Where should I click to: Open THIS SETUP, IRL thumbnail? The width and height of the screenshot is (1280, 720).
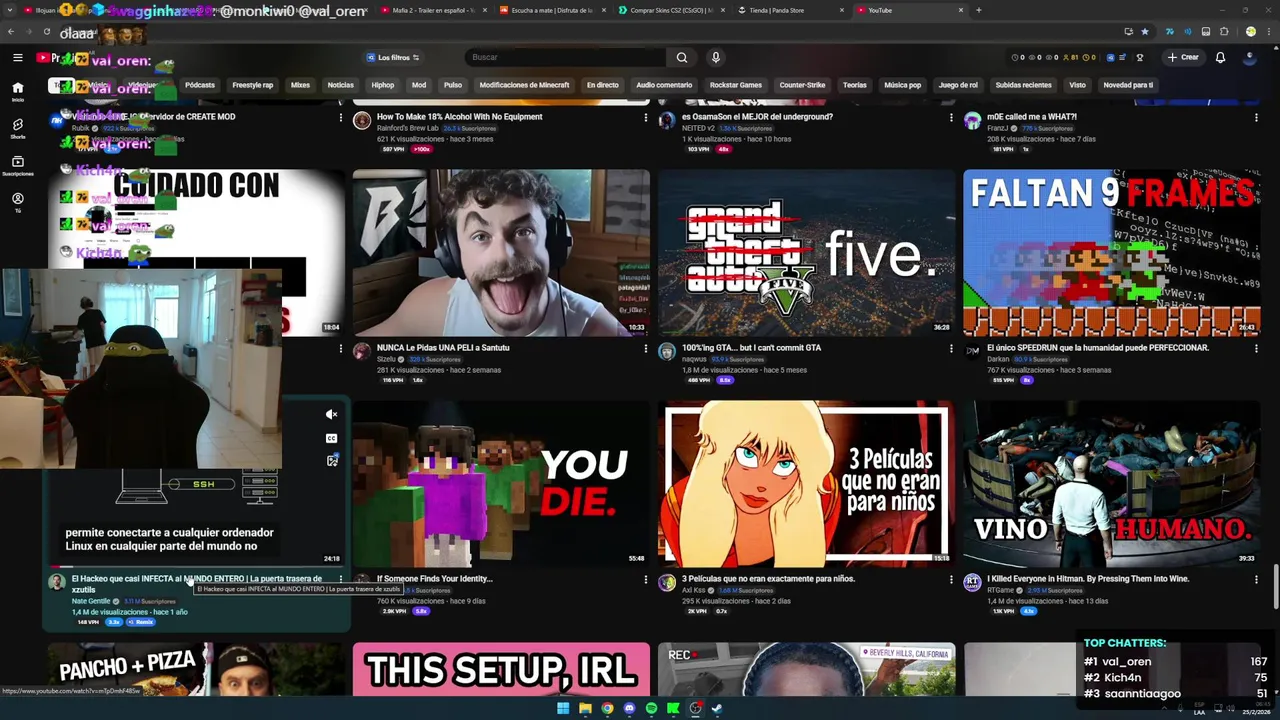coord(501,670)
